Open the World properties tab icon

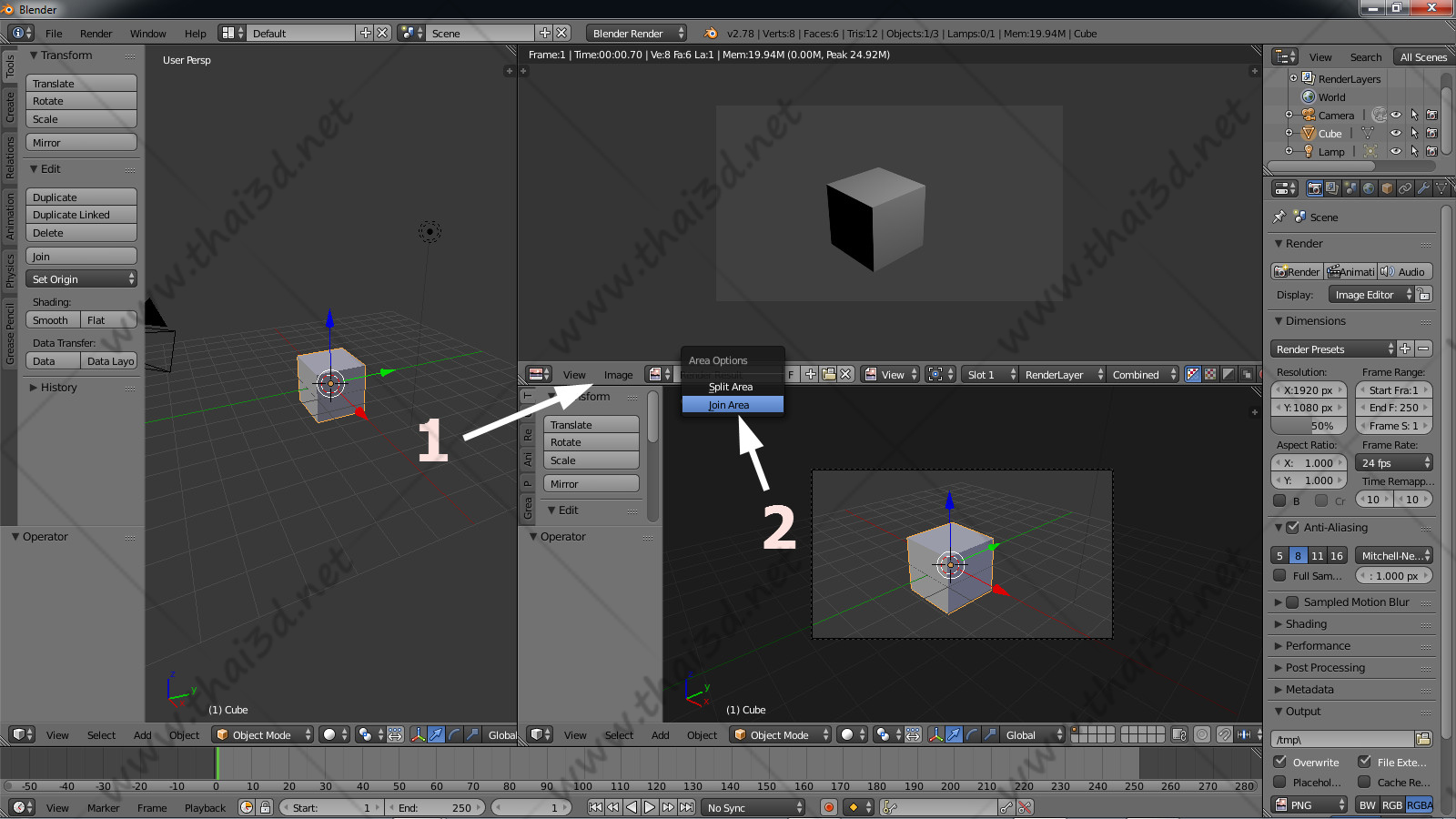[1369, 188]
